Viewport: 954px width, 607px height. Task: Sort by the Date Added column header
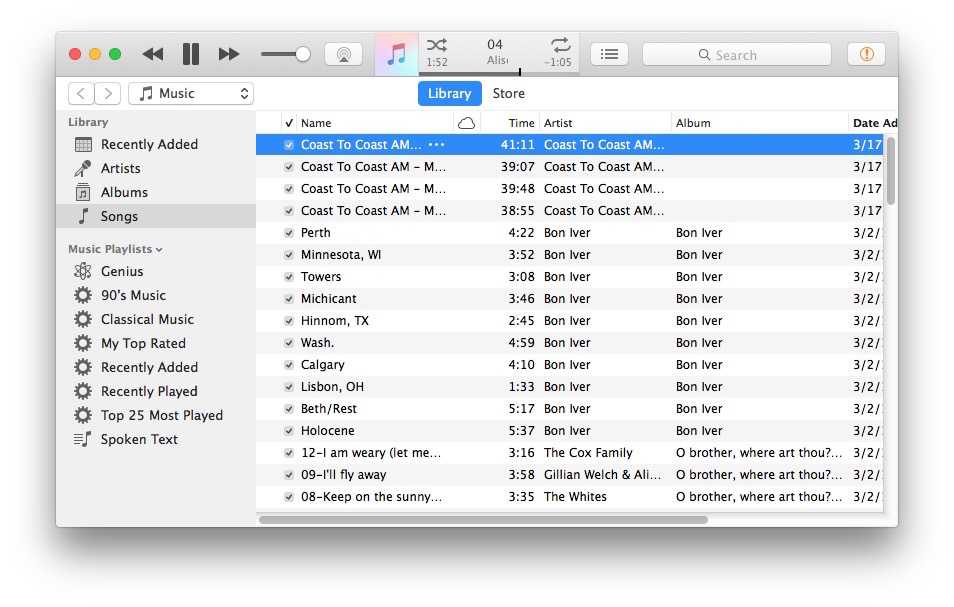[872, 123]
